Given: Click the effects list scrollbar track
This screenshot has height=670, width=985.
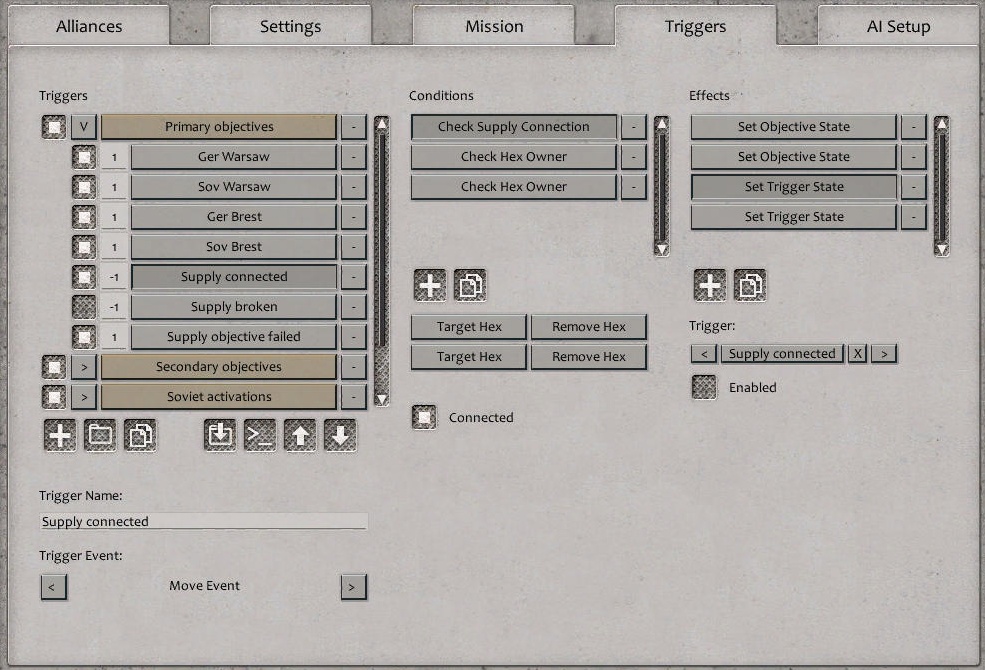Looking at the screenshot, I should coord(941,186).
